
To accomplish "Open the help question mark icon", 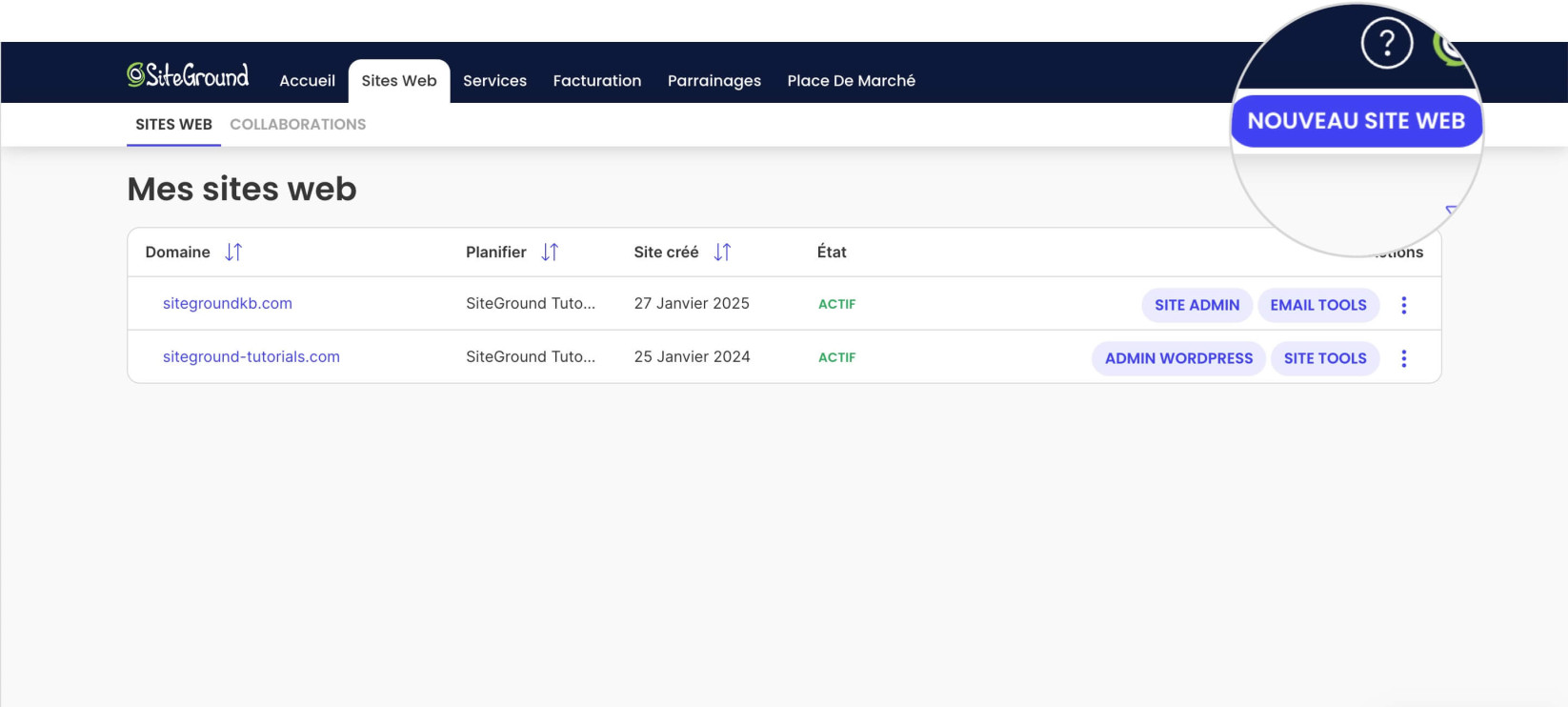I will pos(1386,43).
